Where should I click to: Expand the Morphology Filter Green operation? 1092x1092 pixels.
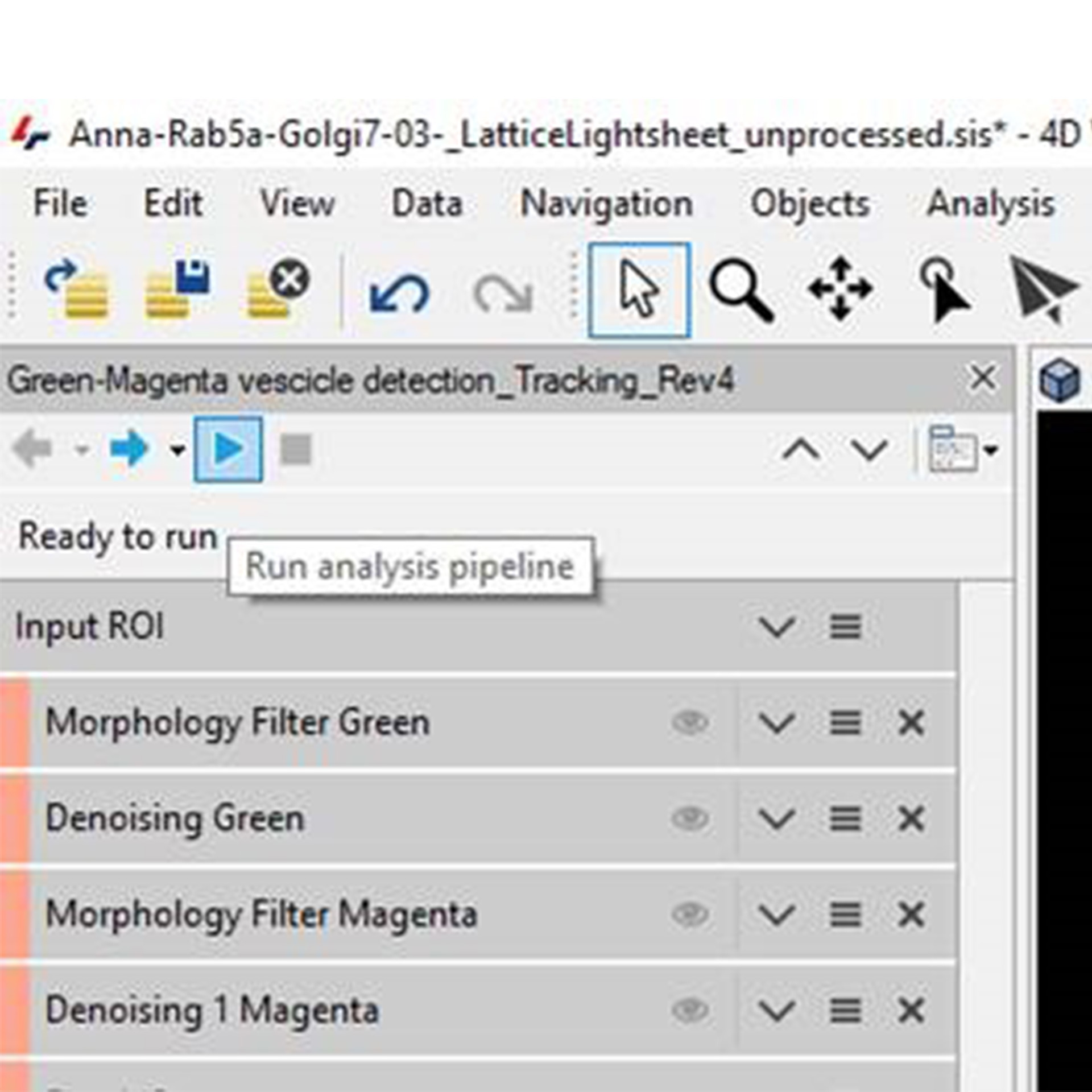point(777,723)
